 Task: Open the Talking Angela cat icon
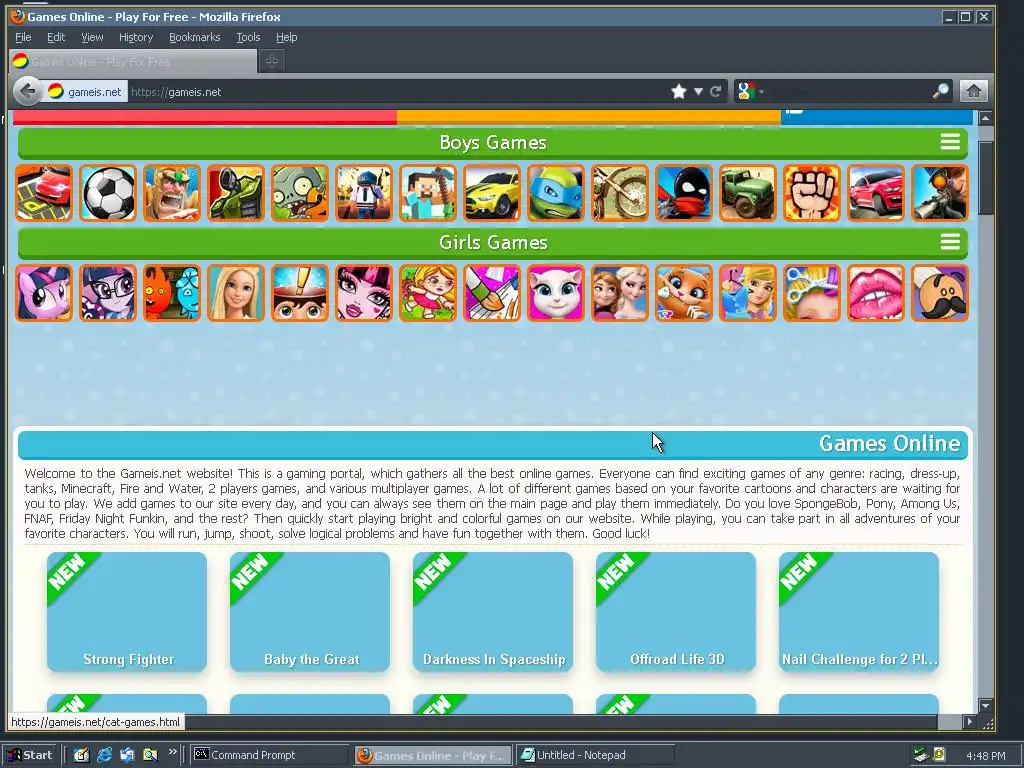(556, 293)
